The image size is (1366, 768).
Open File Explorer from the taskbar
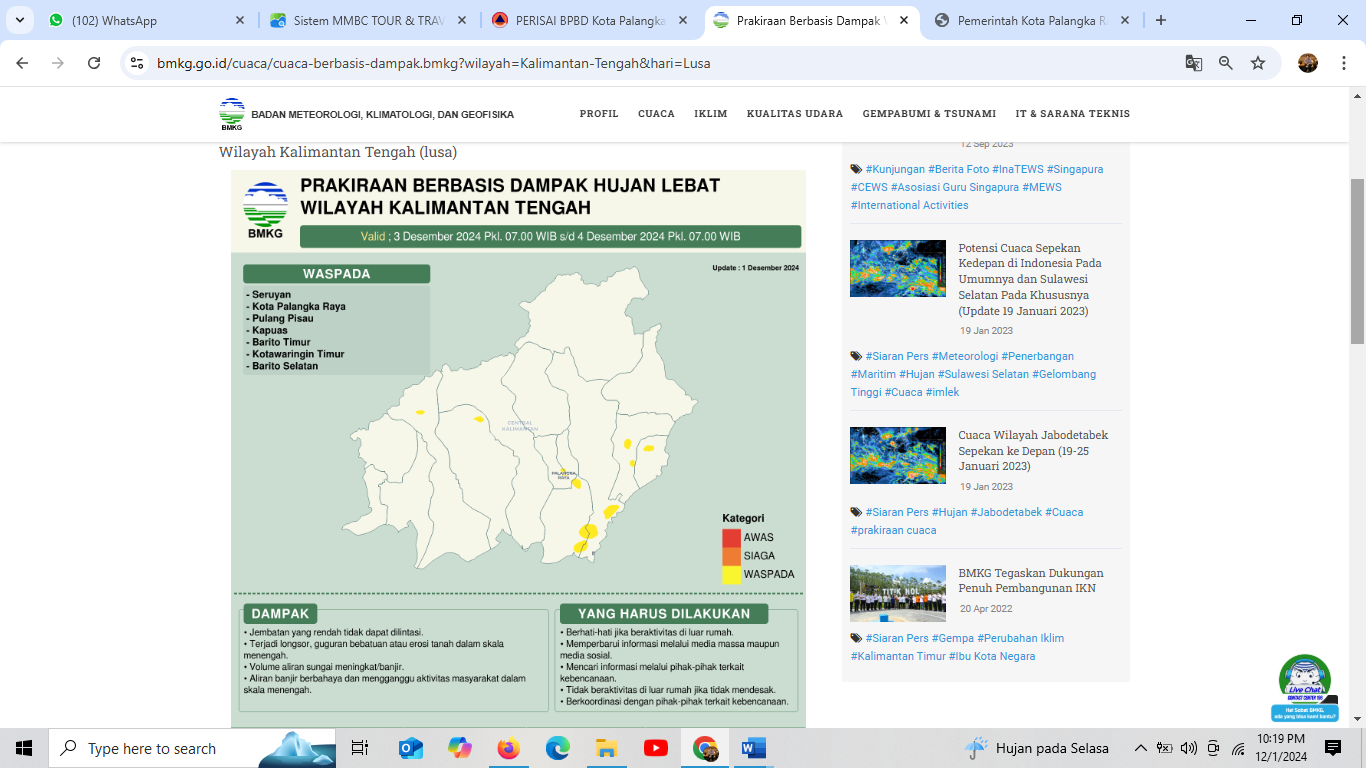tap(607, 748)
